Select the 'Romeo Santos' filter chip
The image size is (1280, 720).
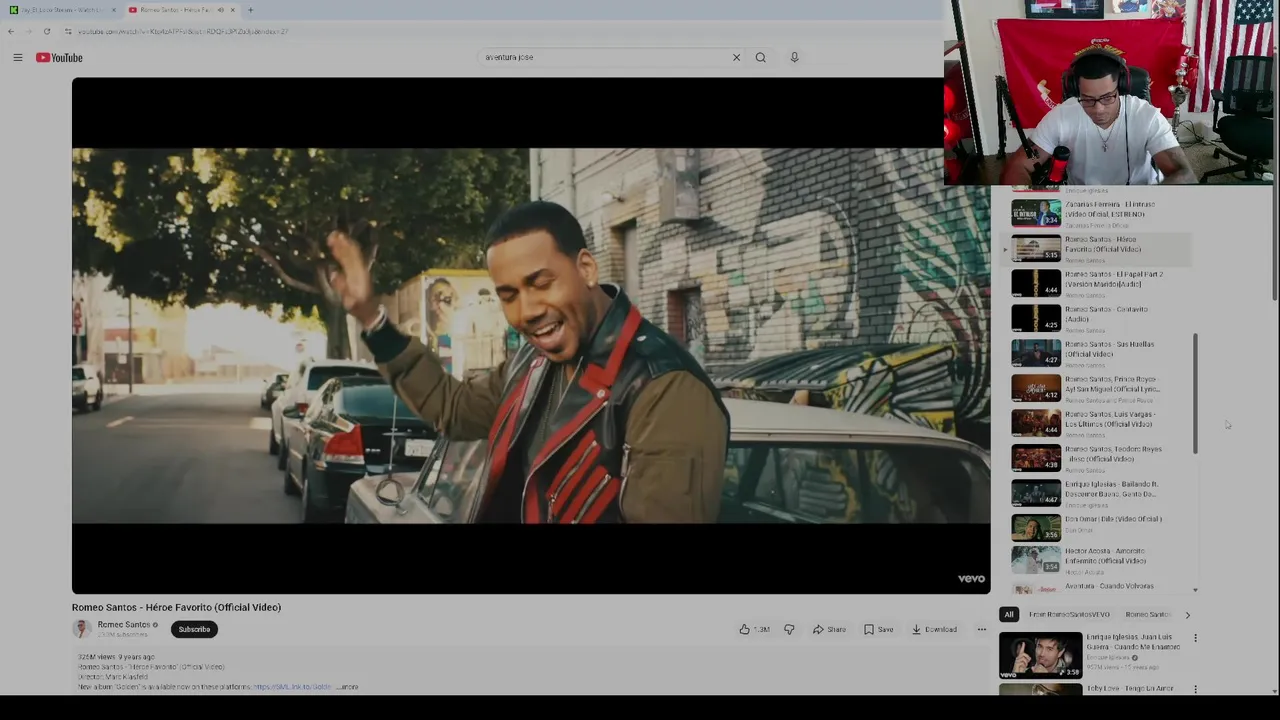[x=1146, y=615]
